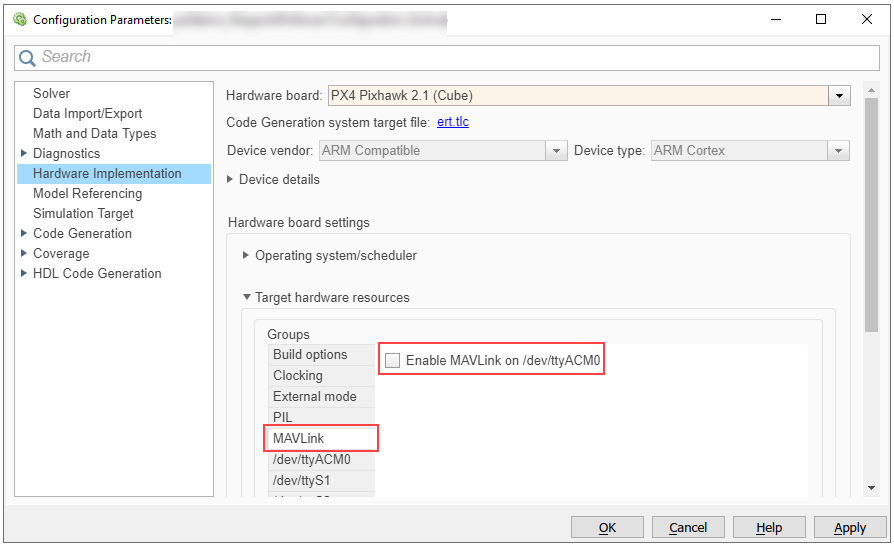Select Math and Data Types pane
The height and width of the screenshot is (549, 894).
[x=95, y=133]
